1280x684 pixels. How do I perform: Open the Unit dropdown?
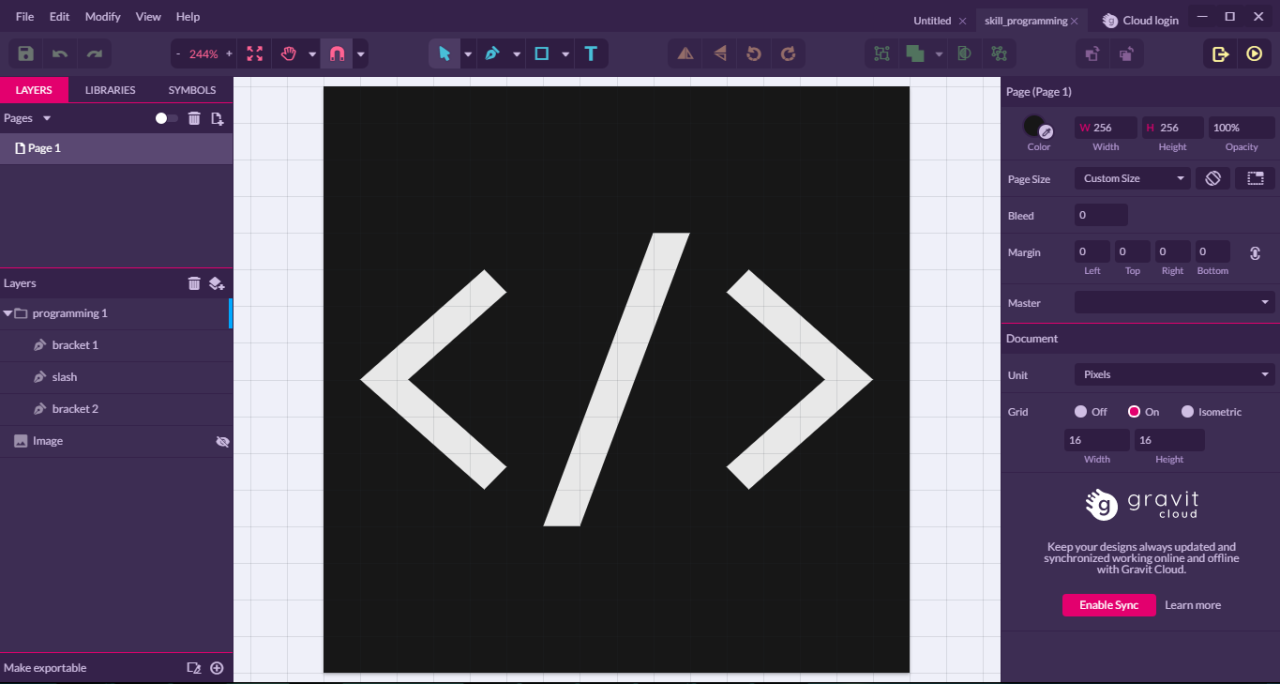pyautogui.click(x=1174, y=374)
